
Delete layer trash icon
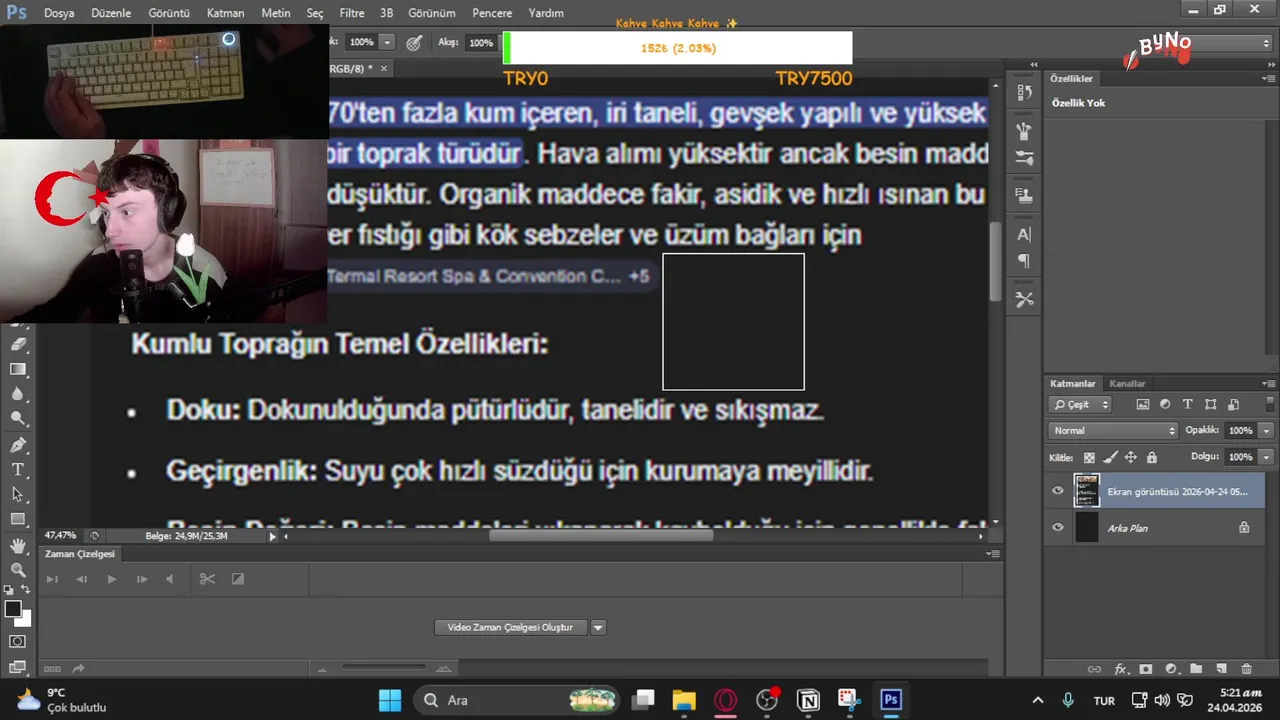point(1246,669)
